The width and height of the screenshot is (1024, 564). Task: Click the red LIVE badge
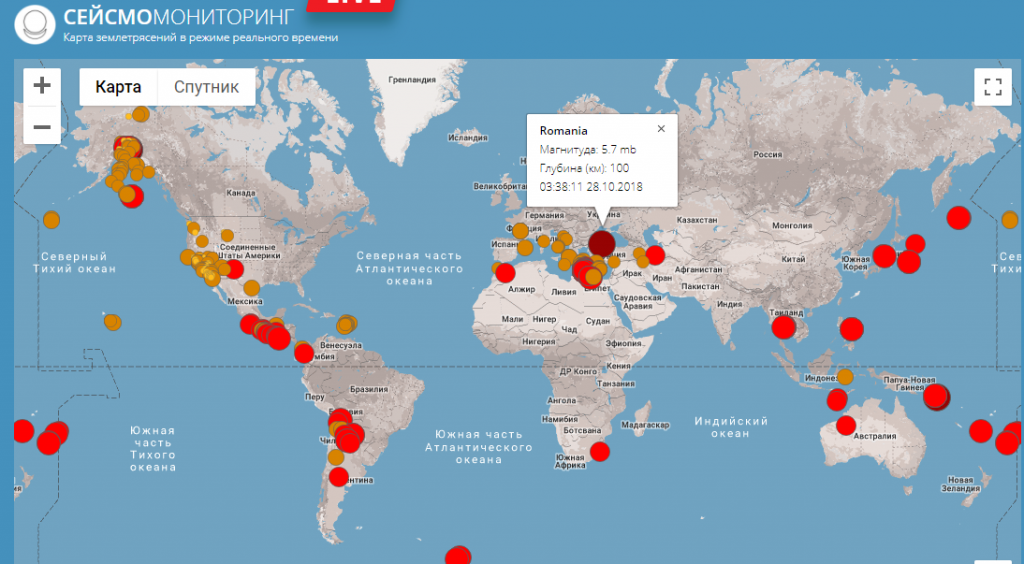pyautogui.click(x=351, y=4)
